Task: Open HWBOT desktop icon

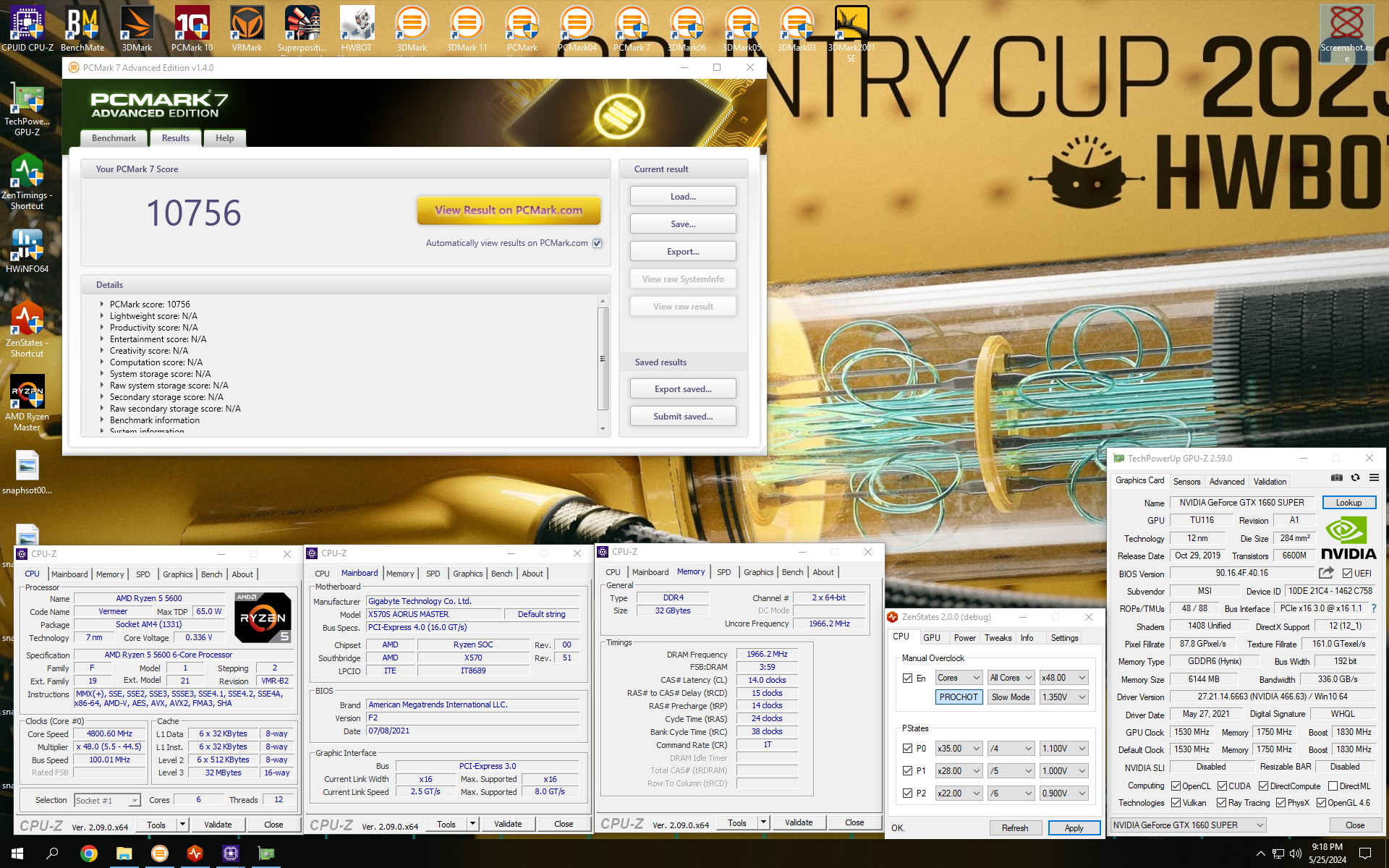Action: tap(357, 29)
